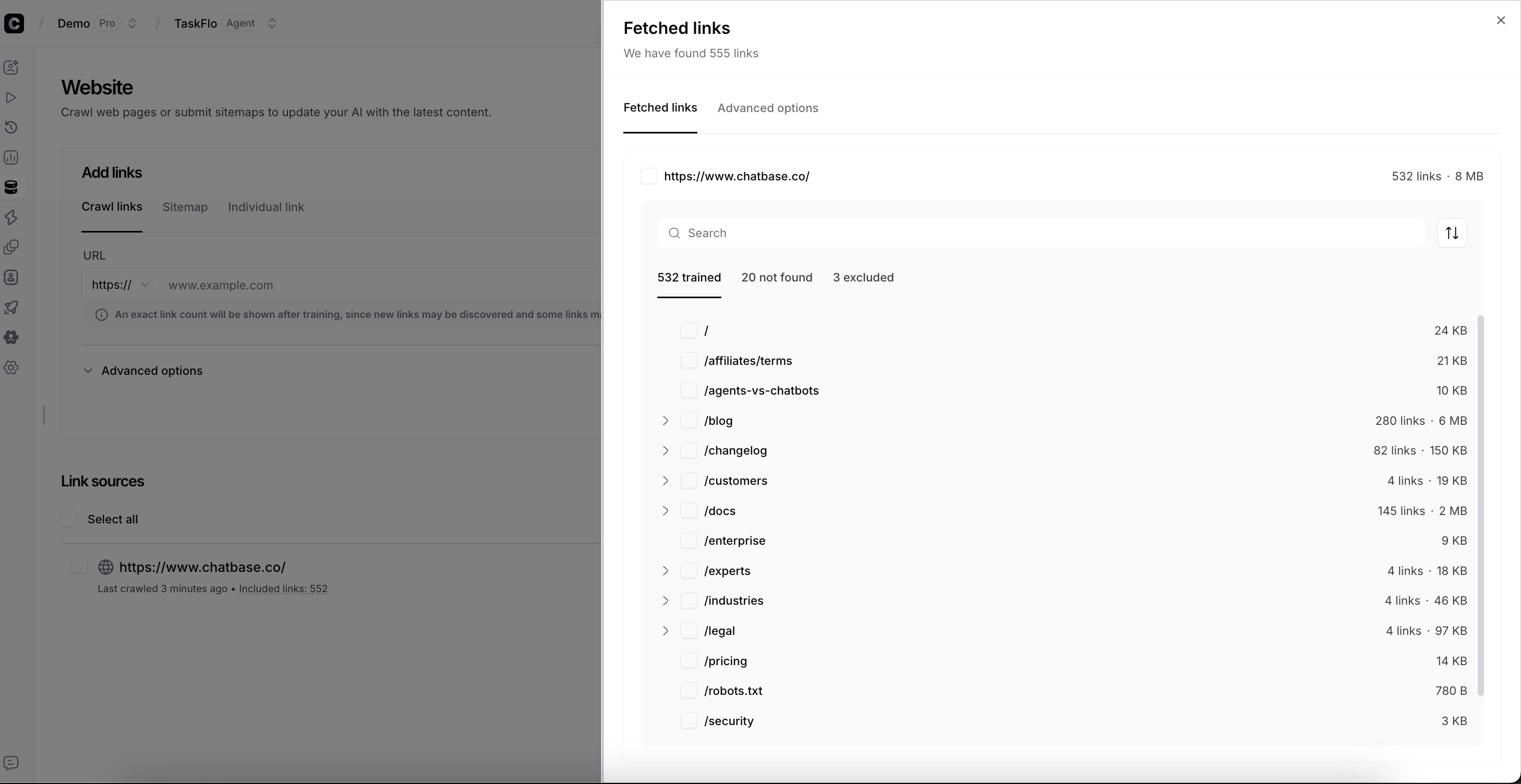The height and width of the screenshot is (784, 1521).
Task: Expand the /legal folder
Action: click(666, 631)
